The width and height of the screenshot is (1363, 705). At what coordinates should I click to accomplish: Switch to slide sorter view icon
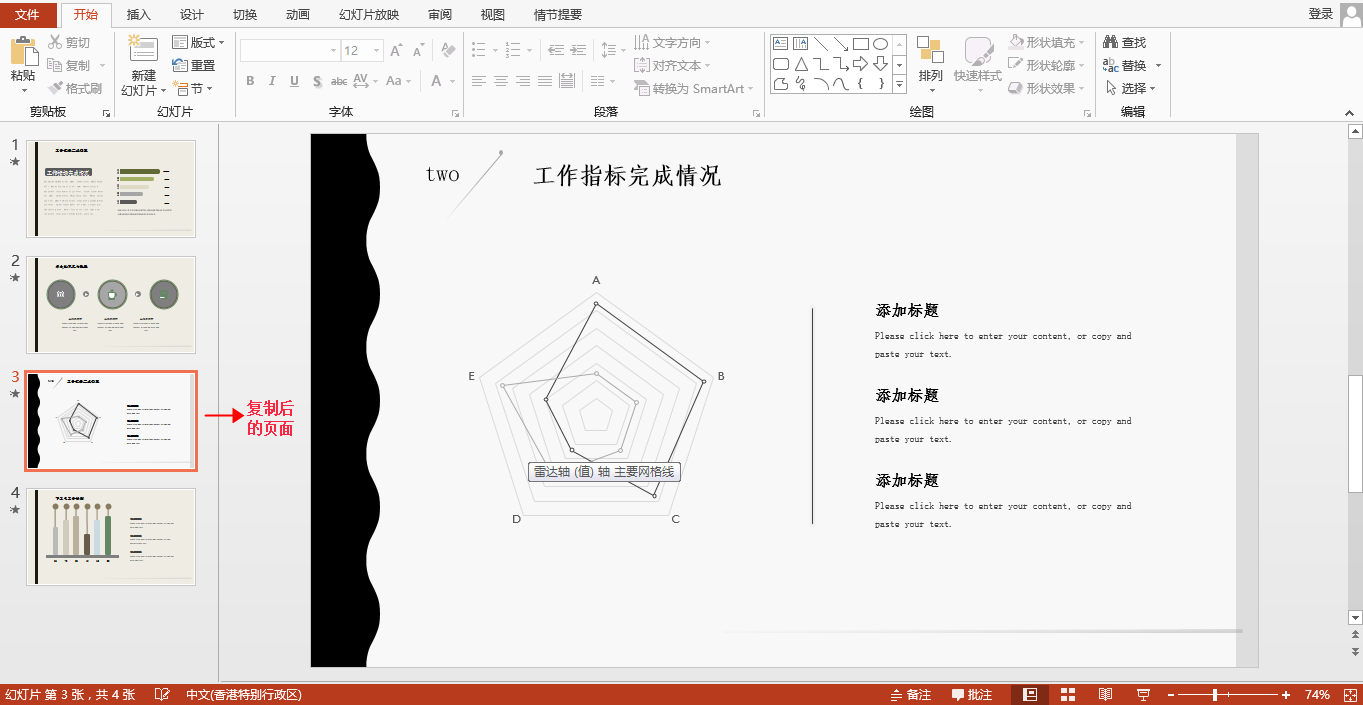[1067, 695]
